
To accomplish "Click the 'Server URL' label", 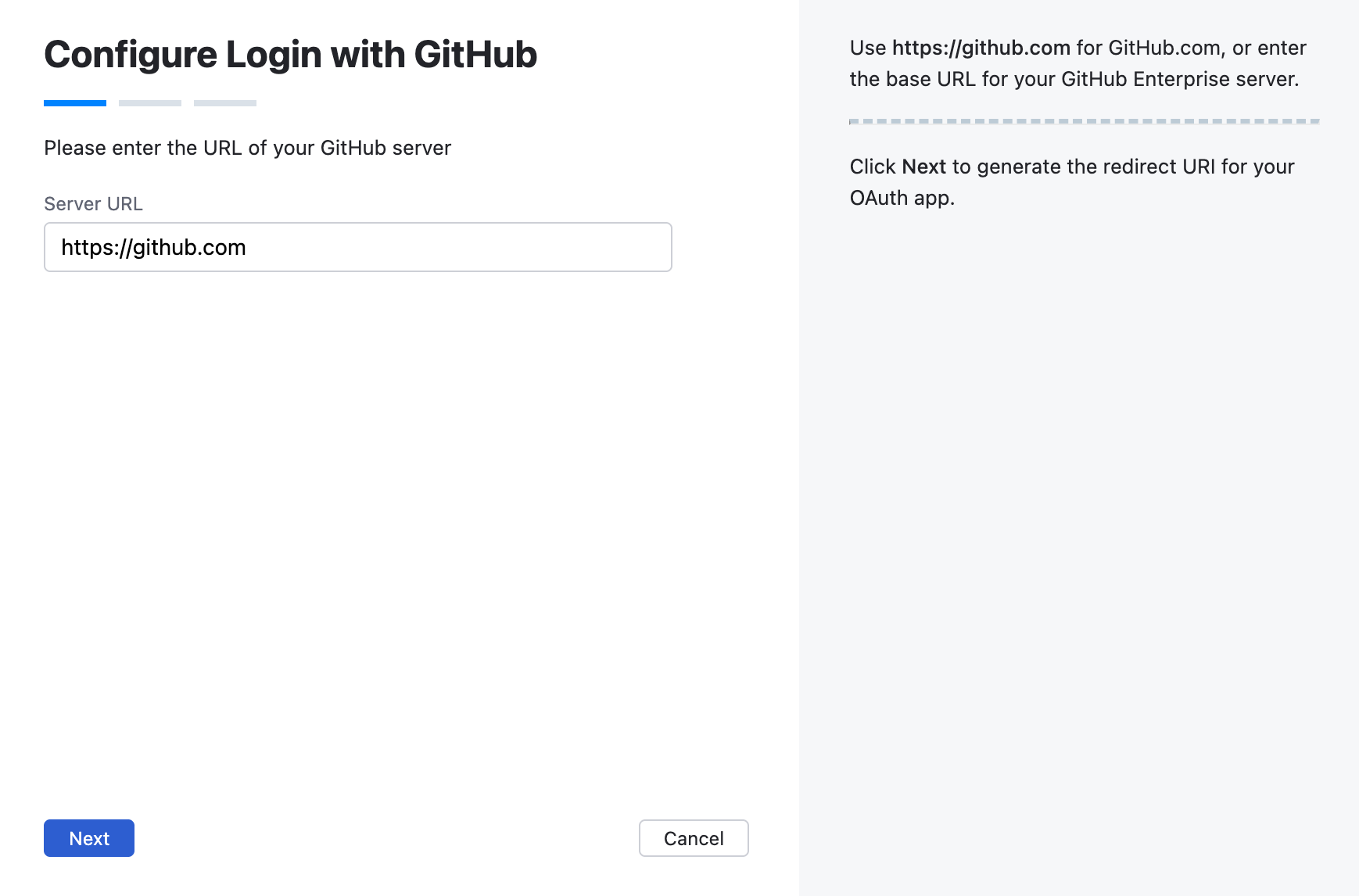I will (x=93, y=204).
